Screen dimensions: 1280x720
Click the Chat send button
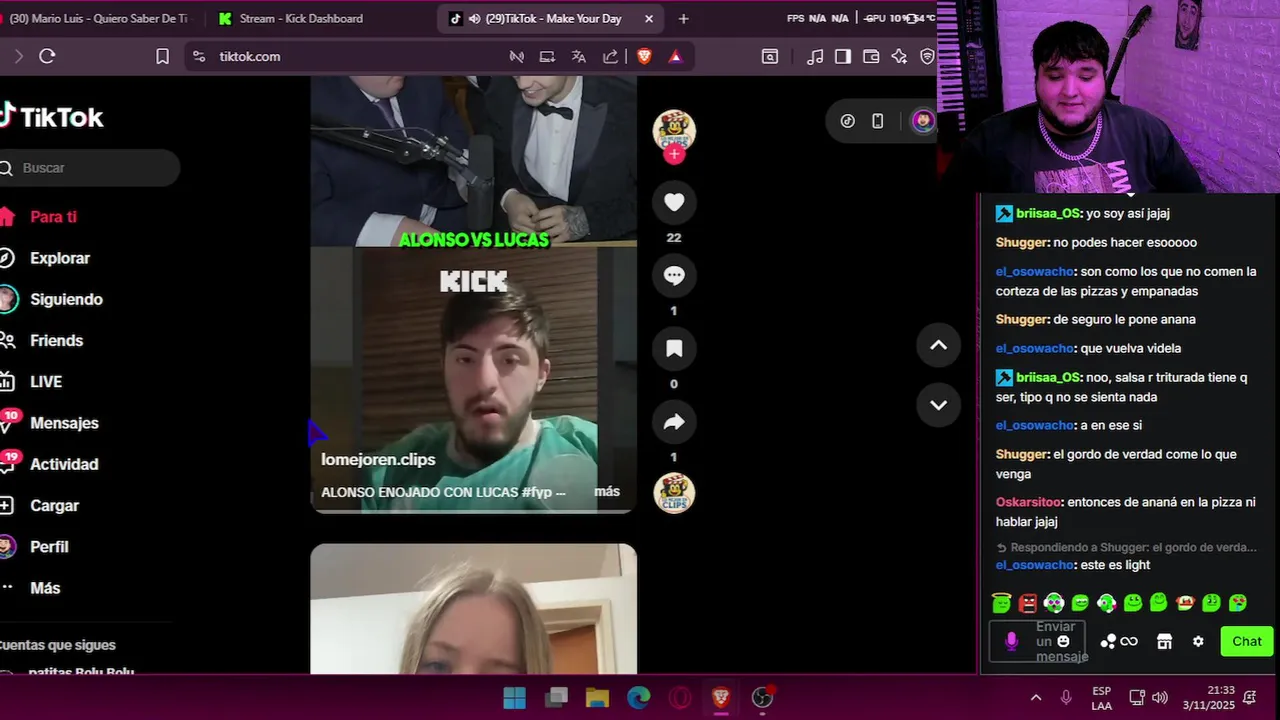1247,642
